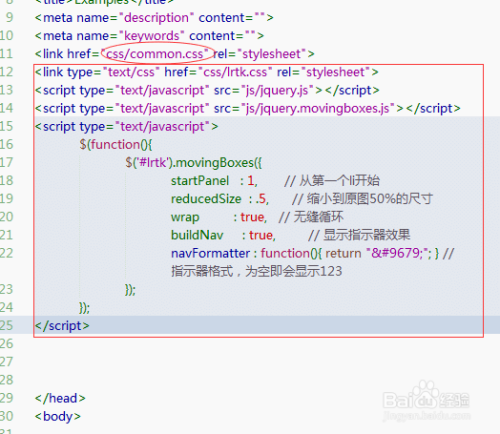Click "js/jquery.movingboxes.js" source path
The image size is (500, 434).
click(318, 108)
